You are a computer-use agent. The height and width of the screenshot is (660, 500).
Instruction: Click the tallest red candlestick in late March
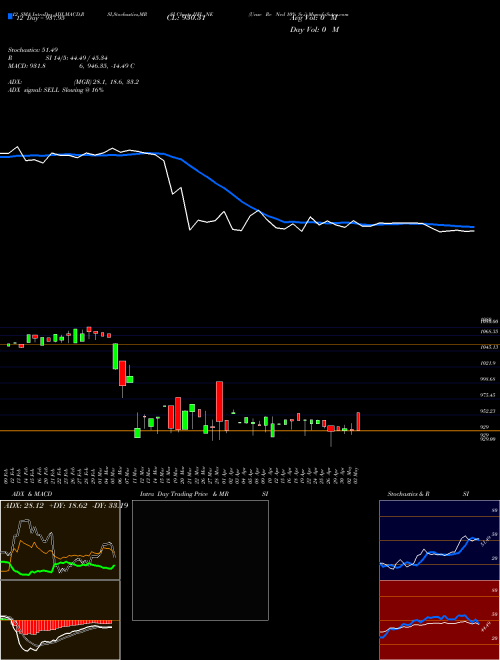point(219,401)
